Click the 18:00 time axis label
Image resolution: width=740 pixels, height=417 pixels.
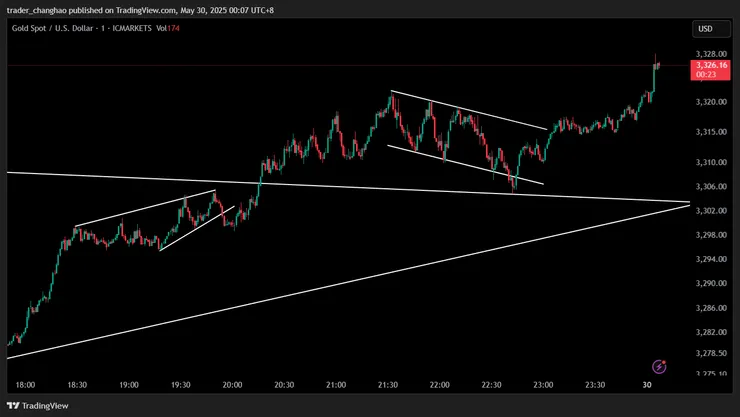point(25,385)
